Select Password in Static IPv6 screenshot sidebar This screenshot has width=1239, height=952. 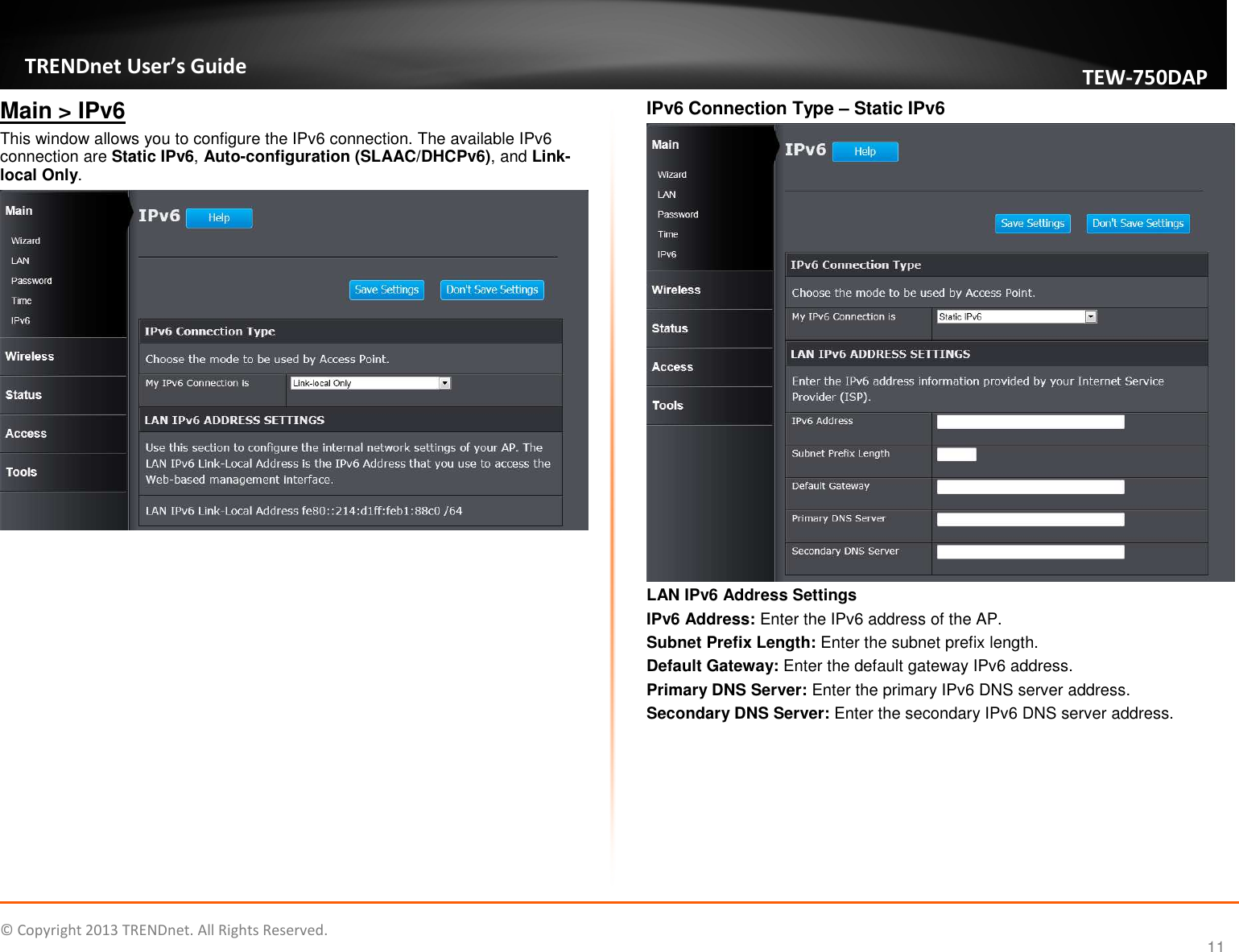click(678, 215)
